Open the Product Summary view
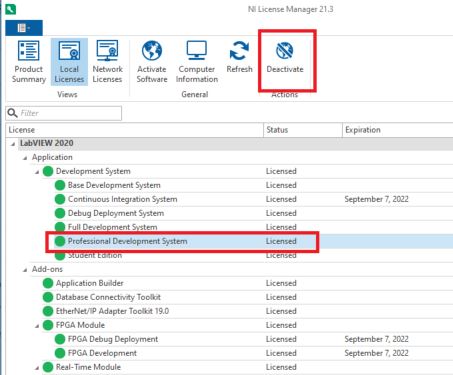The height and width of the screenshot is (375, 453). [29, 62]
